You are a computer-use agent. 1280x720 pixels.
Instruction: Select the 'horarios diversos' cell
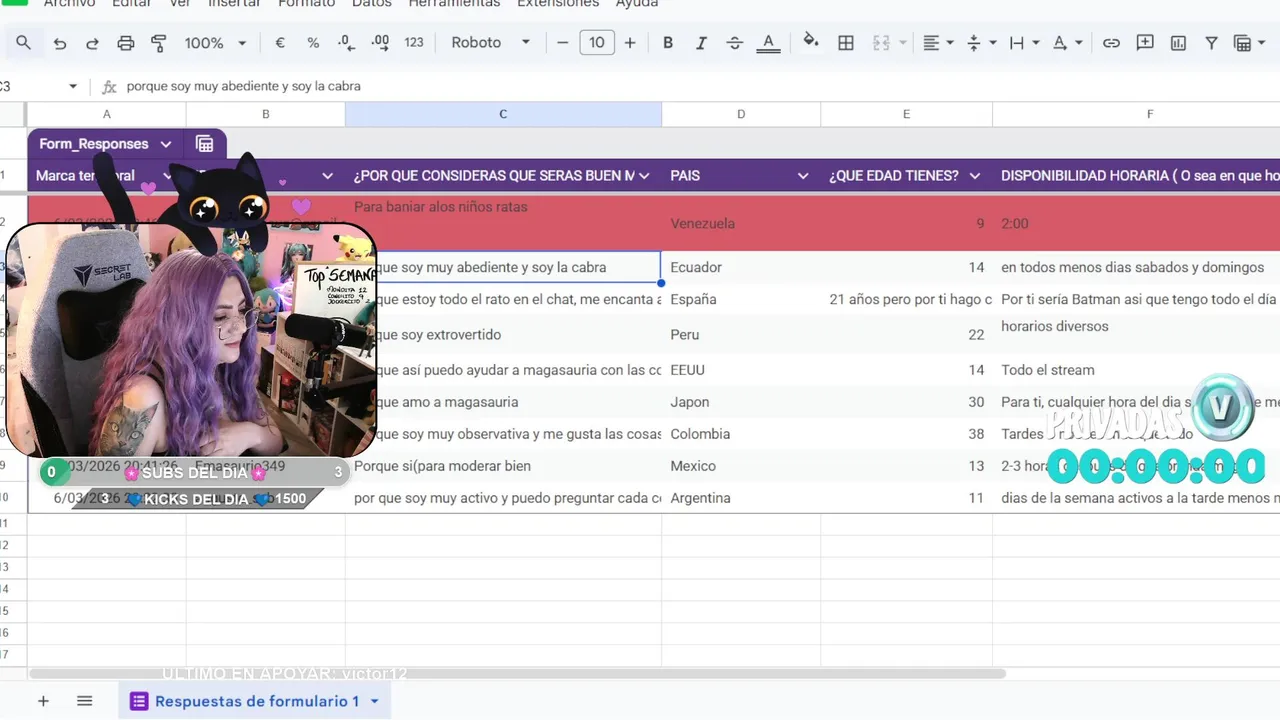click(1136, 334)
